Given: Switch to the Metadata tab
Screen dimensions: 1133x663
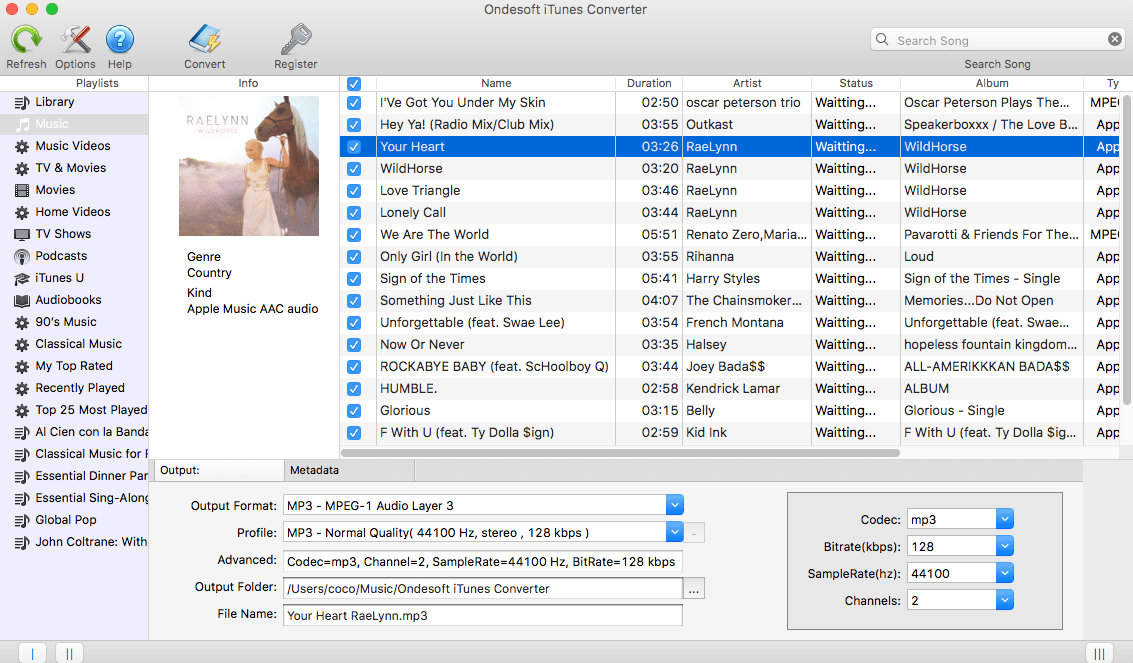Looking at the screenshot, I should click(x=348, y=469).
